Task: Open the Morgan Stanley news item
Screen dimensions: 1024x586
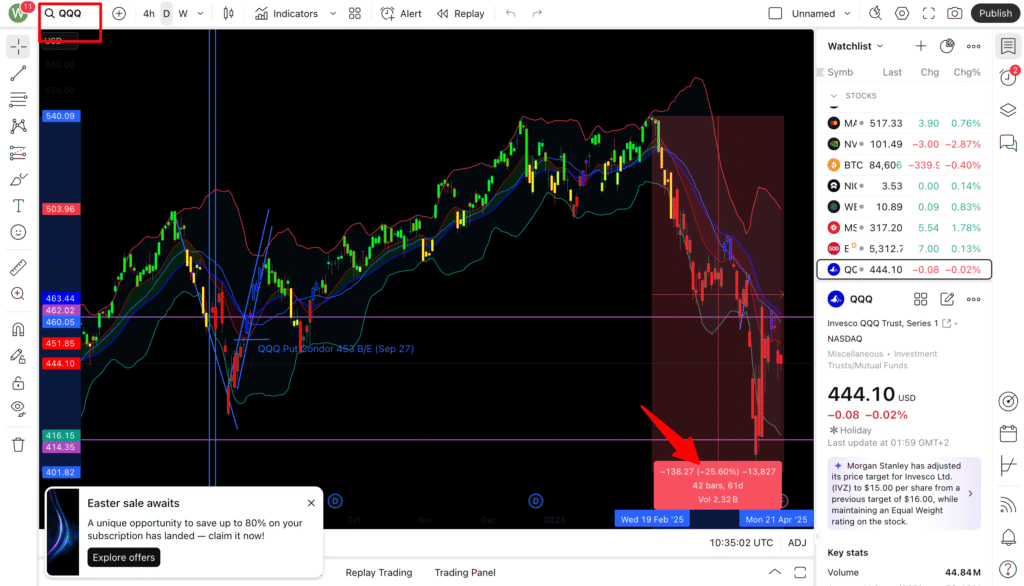Action: click(x=904, y=493)
